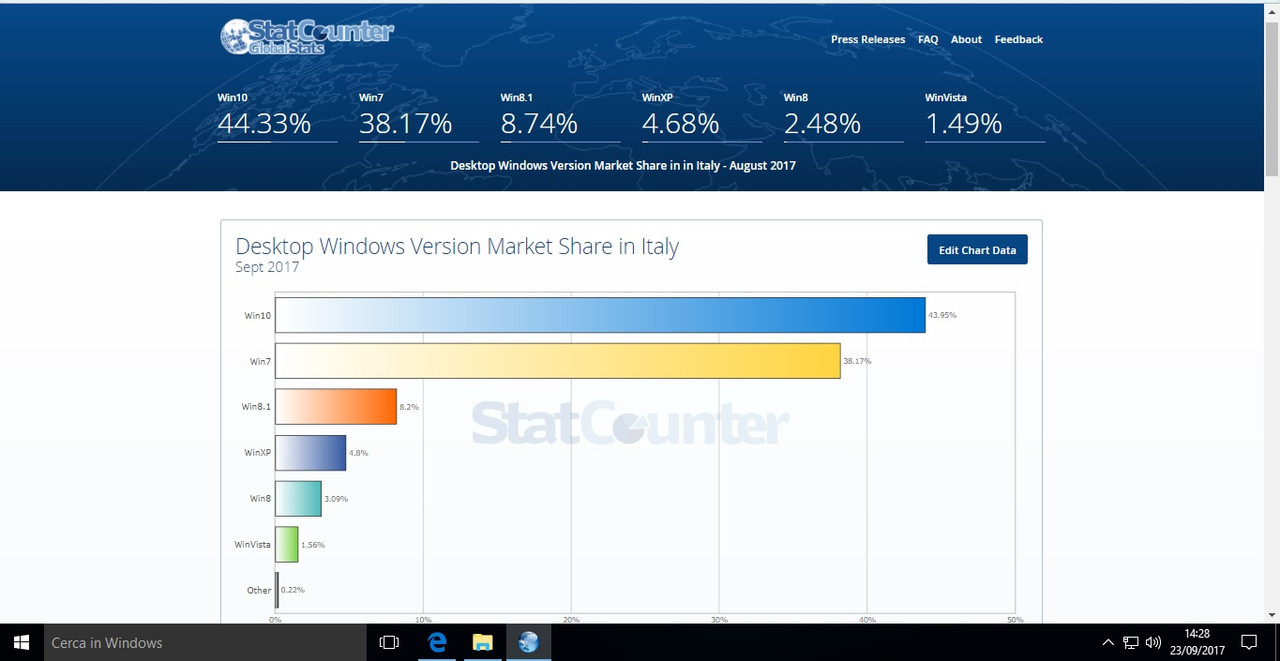Click the dark blue WinXP chart bar
The height and width of the screenshot is (661, 1280).
click(x=311, y=453)
